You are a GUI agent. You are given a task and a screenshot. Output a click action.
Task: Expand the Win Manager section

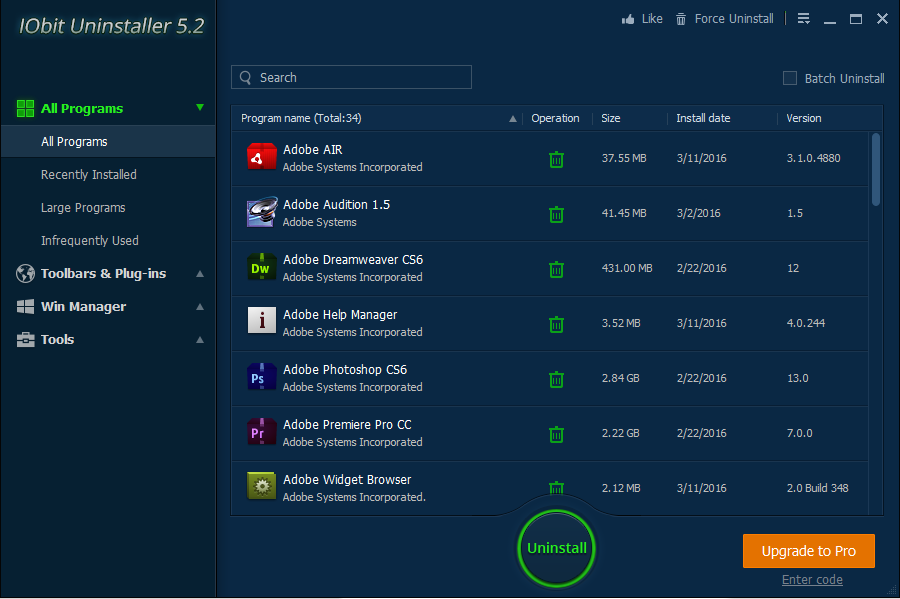[200, 307]
